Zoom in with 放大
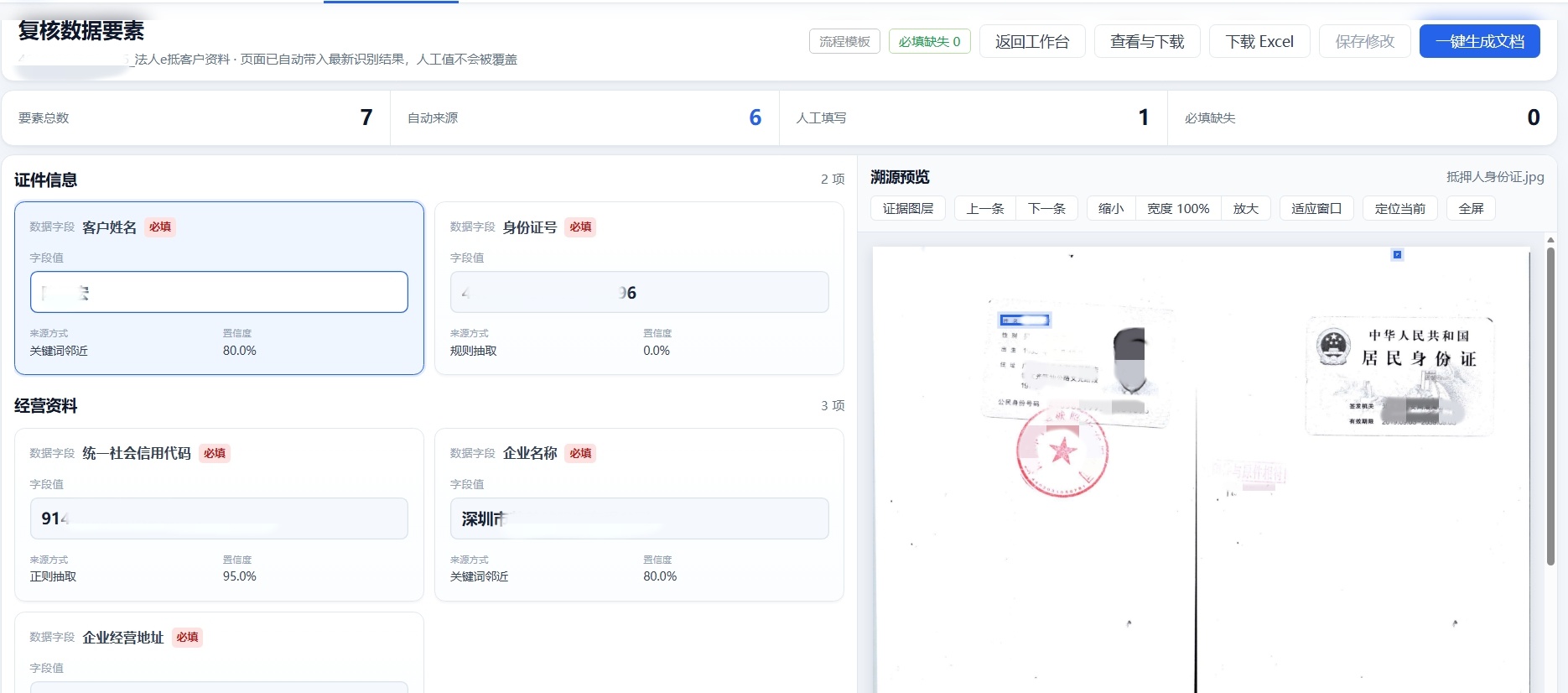 click(1246, 208)
